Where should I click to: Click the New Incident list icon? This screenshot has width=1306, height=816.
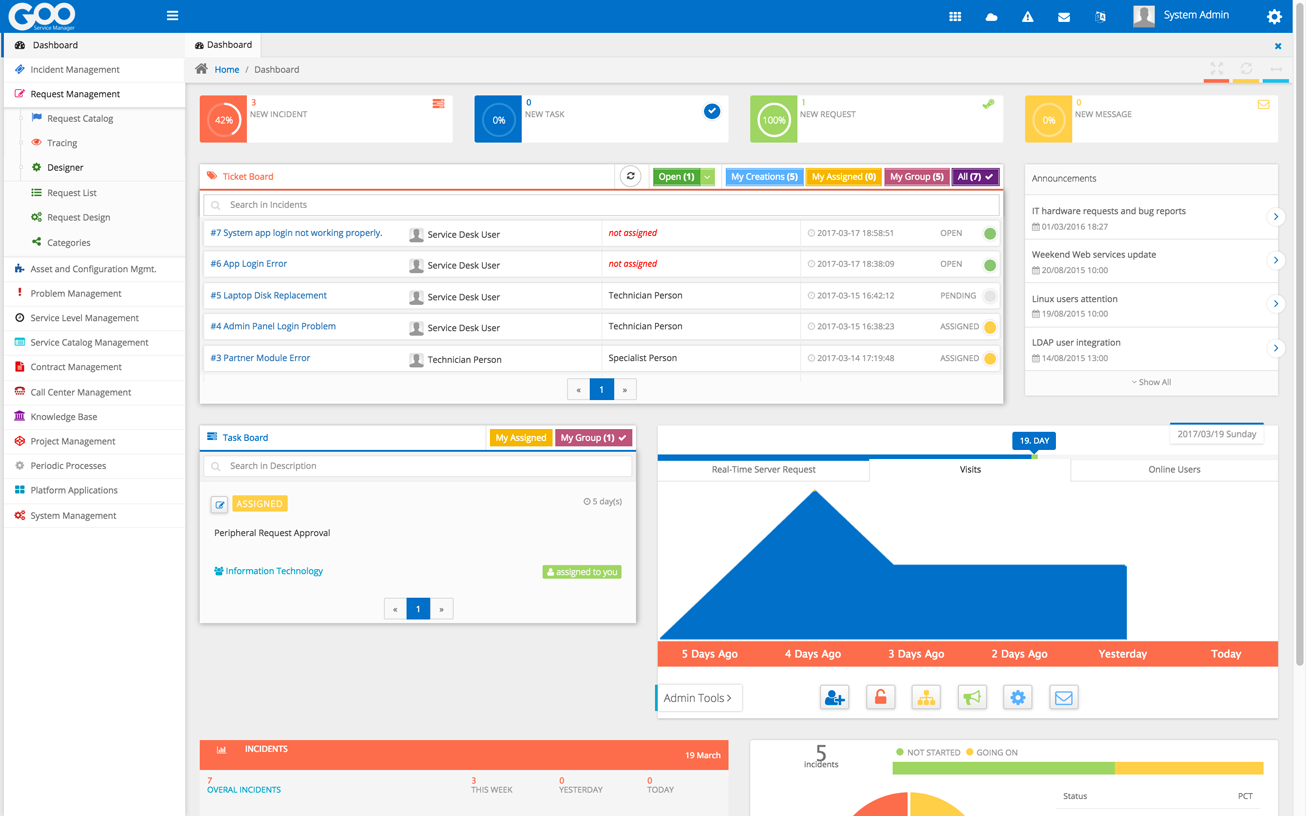pyautogui.click(x=438, y=104)
